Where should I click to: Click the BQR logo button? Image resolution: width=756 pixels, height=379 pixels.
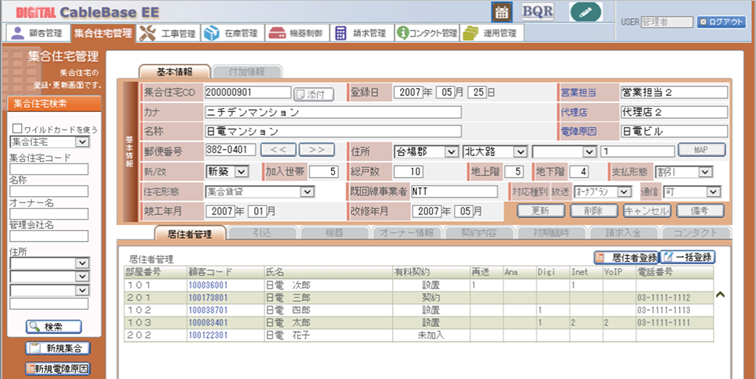(538, 12)
